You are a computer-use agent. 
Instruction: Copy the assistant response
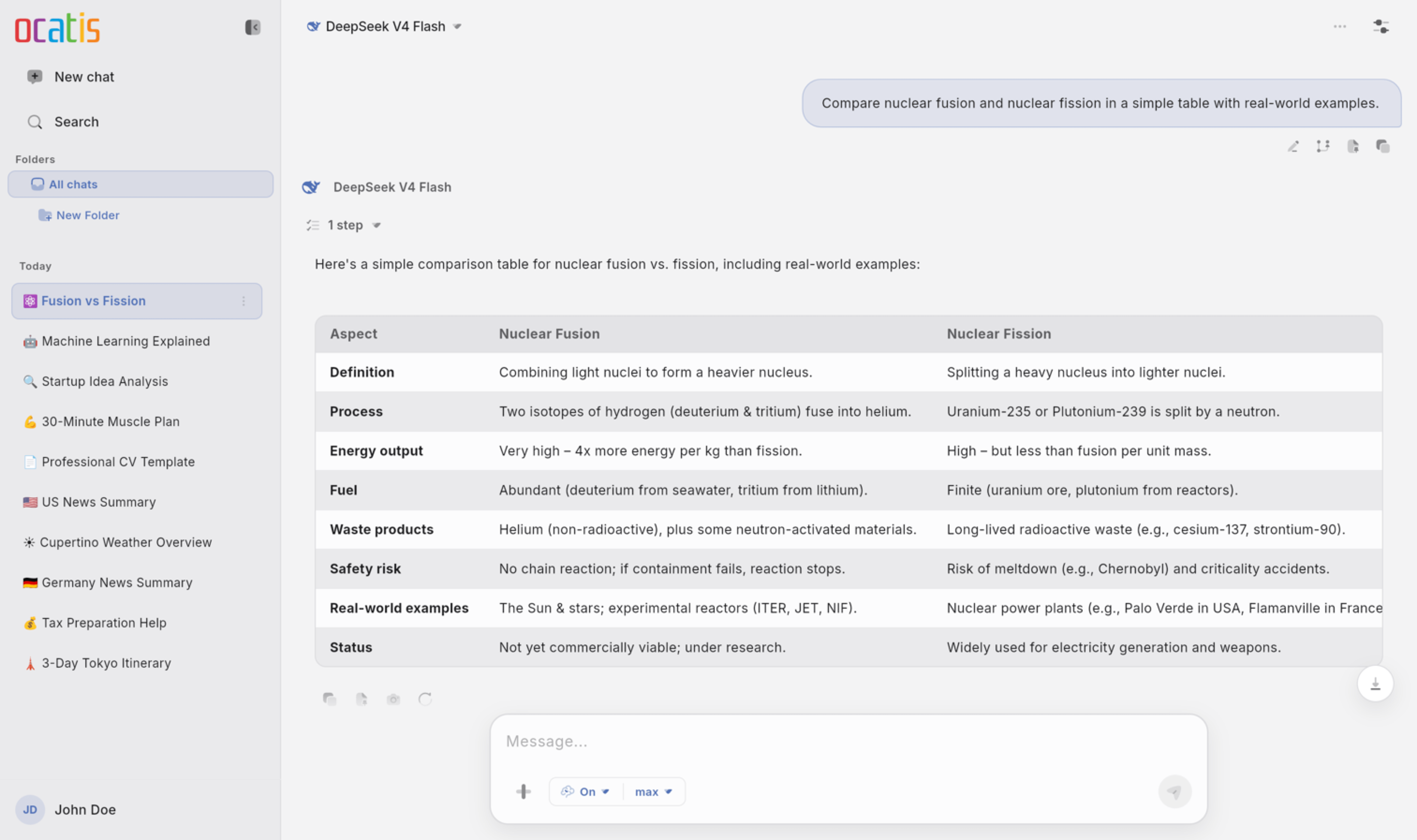(329, 699)
